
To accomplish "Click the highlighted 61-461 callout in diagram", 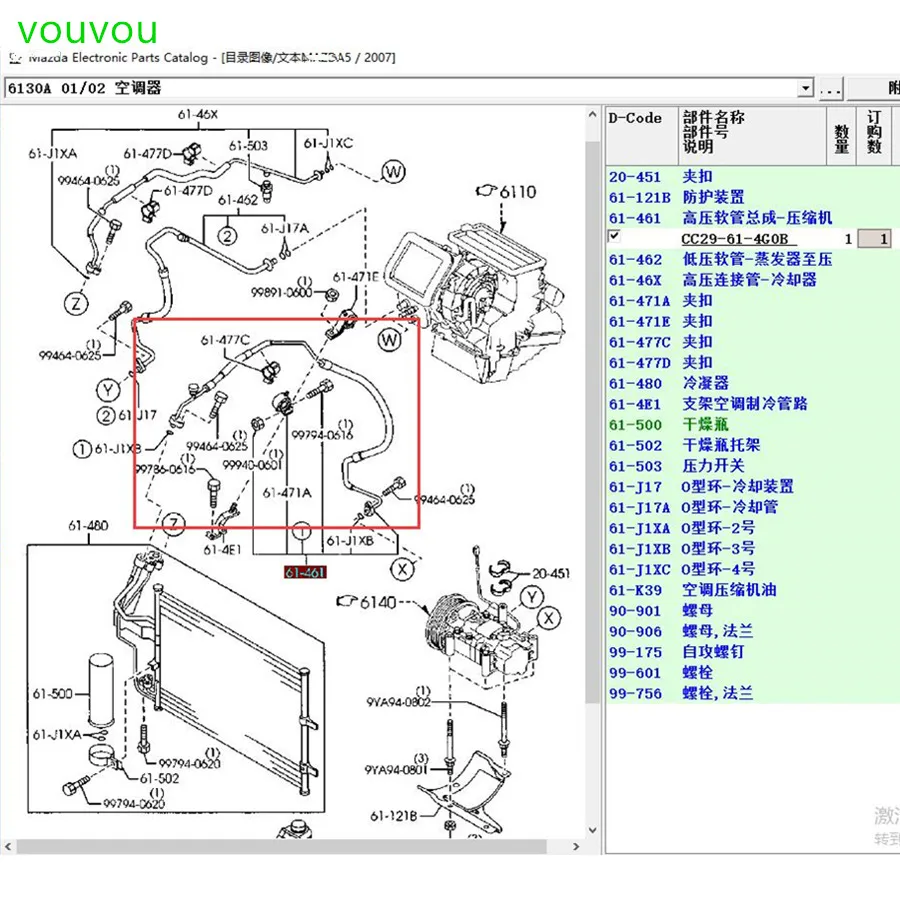I will point(305,572).
